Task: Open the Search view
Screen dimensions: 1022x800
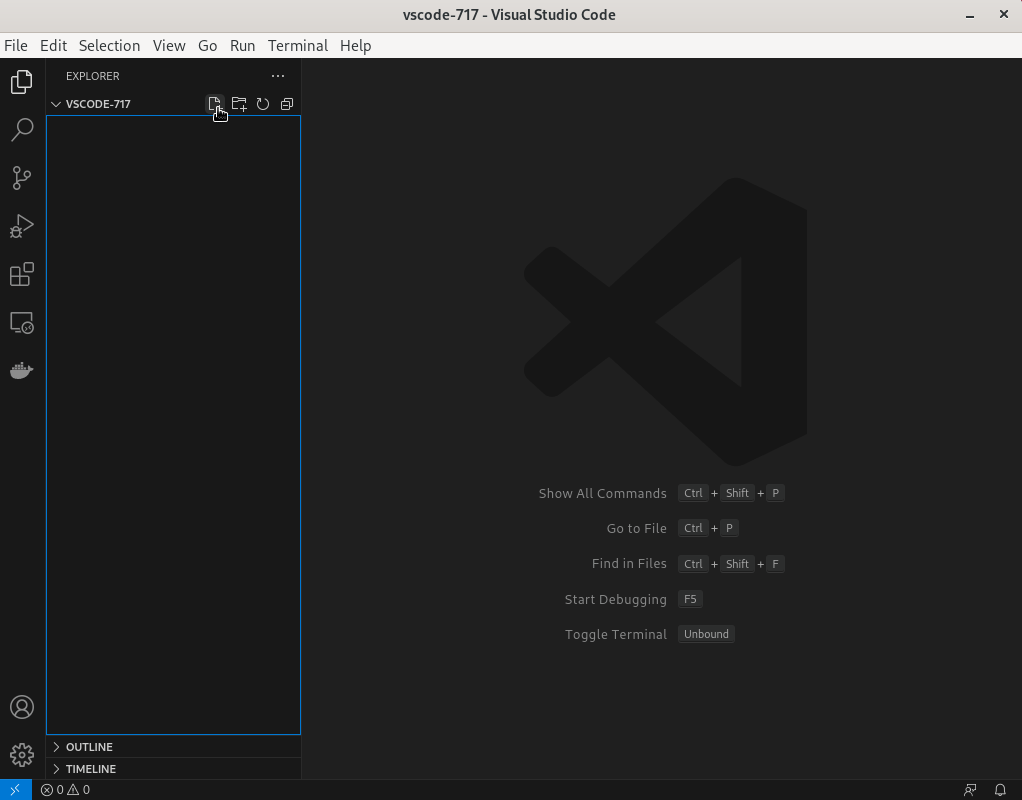Action: (22, 130)
